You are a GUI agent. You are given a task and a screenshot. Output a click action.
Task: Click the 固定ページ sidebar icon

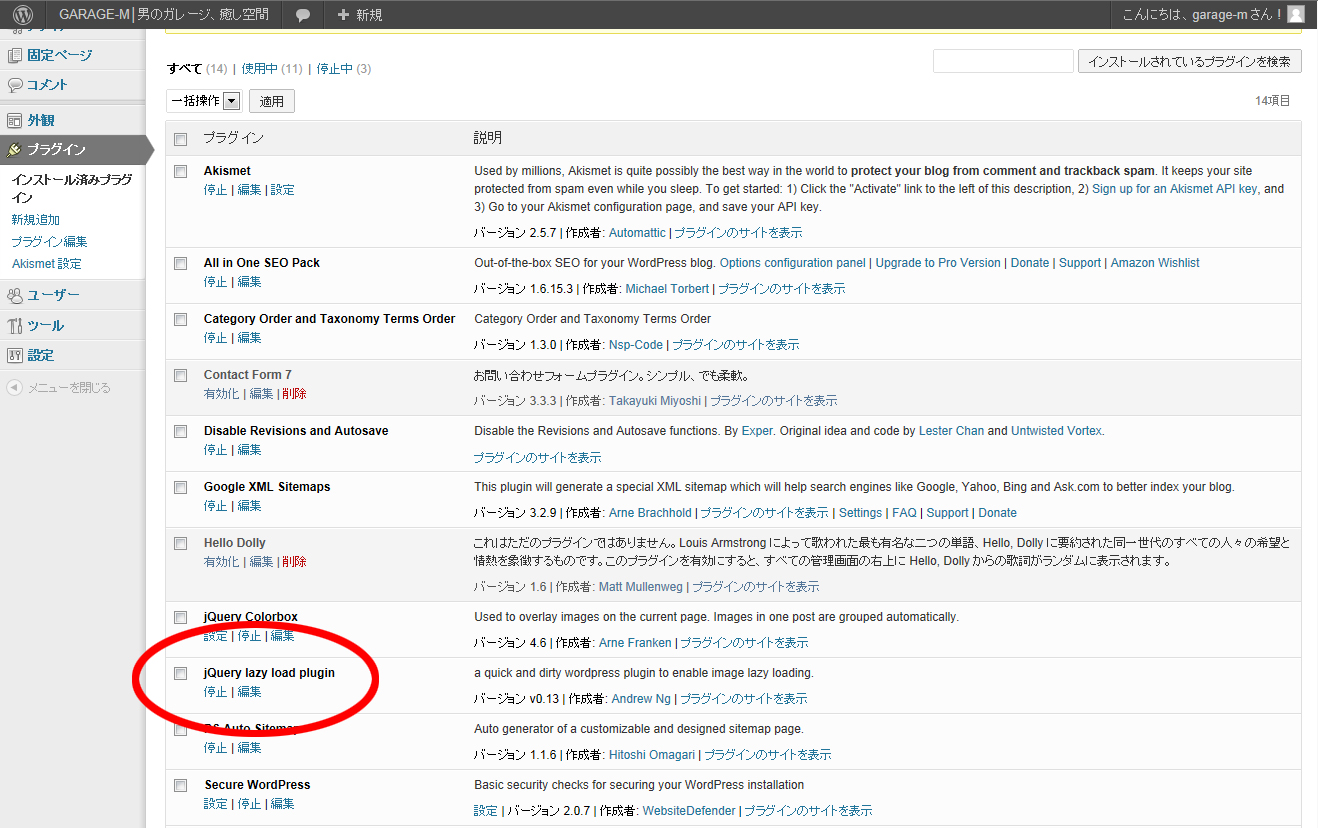pyautogui.click(x=15, y=55)
